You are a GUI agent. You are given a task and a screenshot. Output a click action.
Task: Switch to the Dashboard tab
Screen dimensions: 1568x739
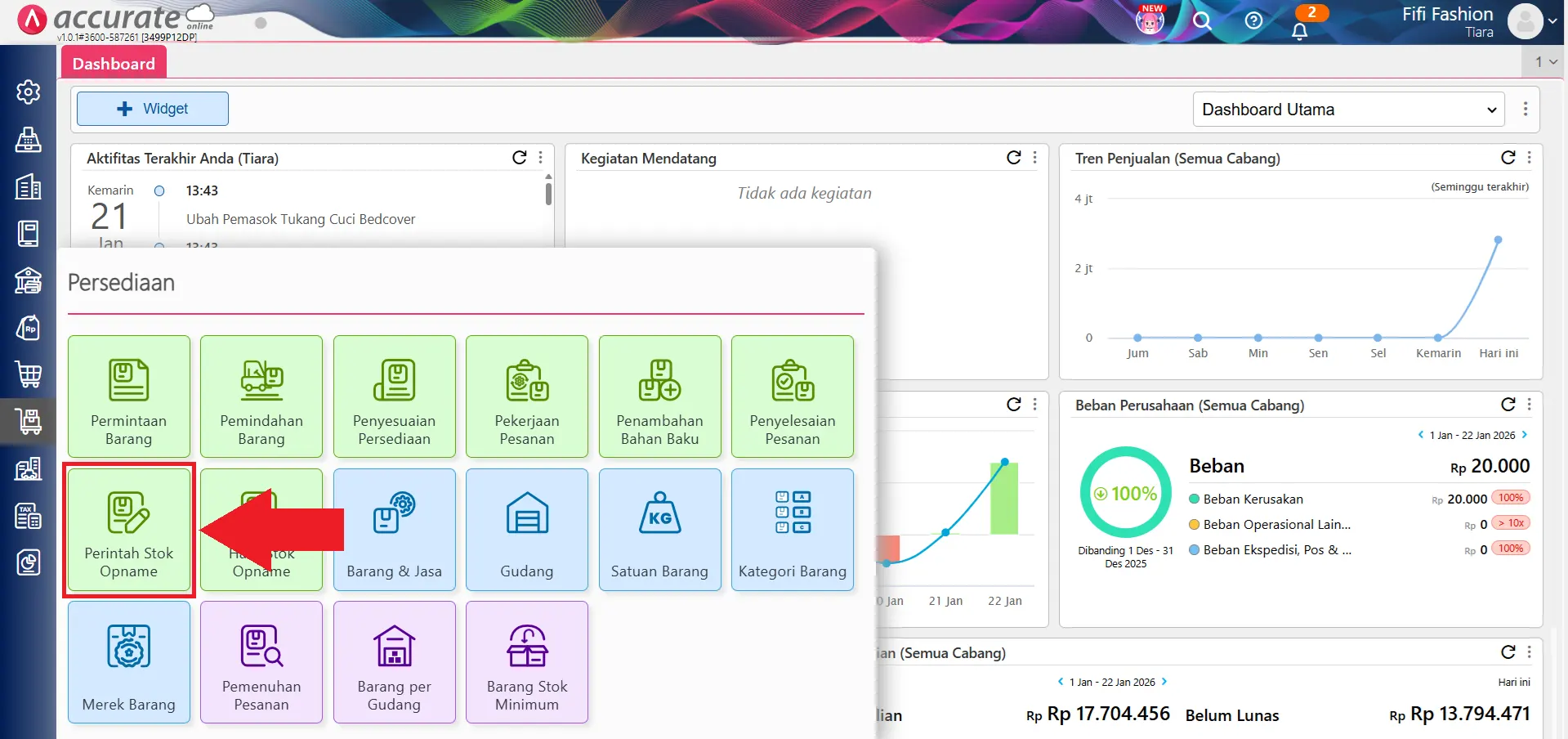click(x=114, y=64)
